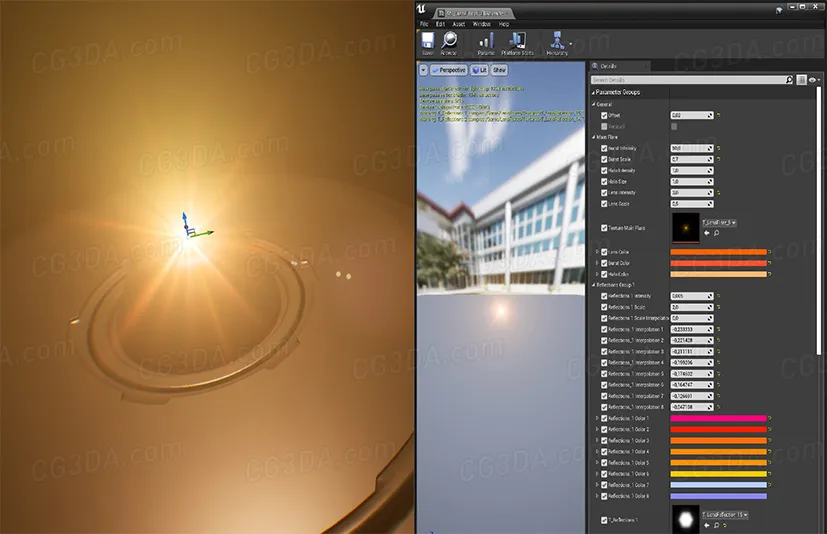Screen dimensions: 827x534
Task: Click the Perspective viewport button
Action: 449,70
